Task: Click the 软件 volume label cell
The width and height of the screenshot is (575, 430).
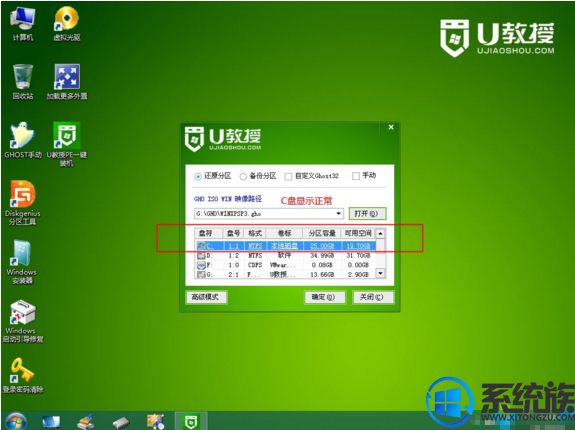Action: pos(284,255)
